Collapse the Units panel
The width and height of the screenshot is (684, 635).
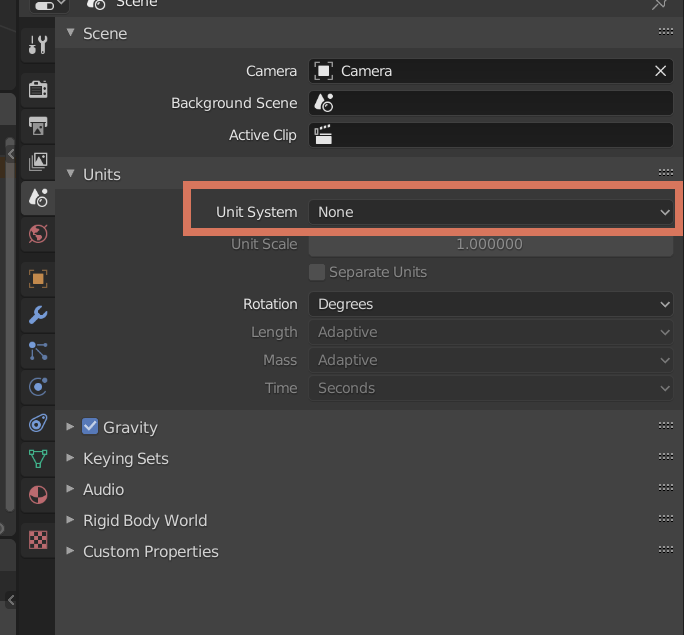[x=71, y=174]
